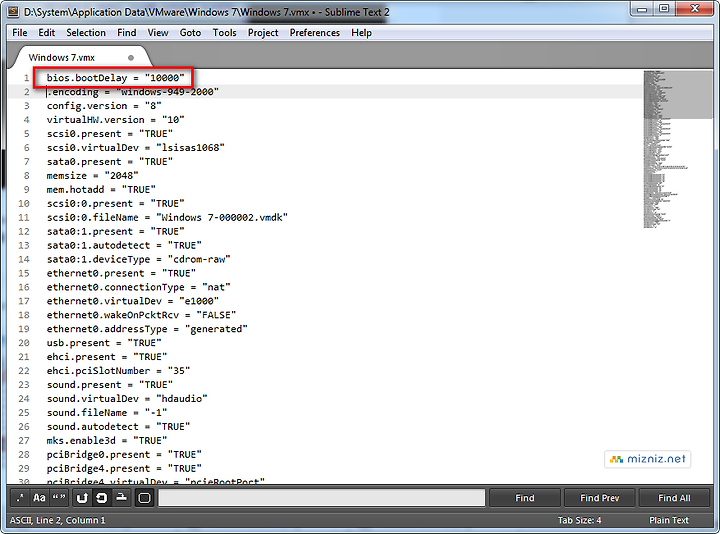Open the View menu
This screenshot has height=534, width=720.
(158, 33)
